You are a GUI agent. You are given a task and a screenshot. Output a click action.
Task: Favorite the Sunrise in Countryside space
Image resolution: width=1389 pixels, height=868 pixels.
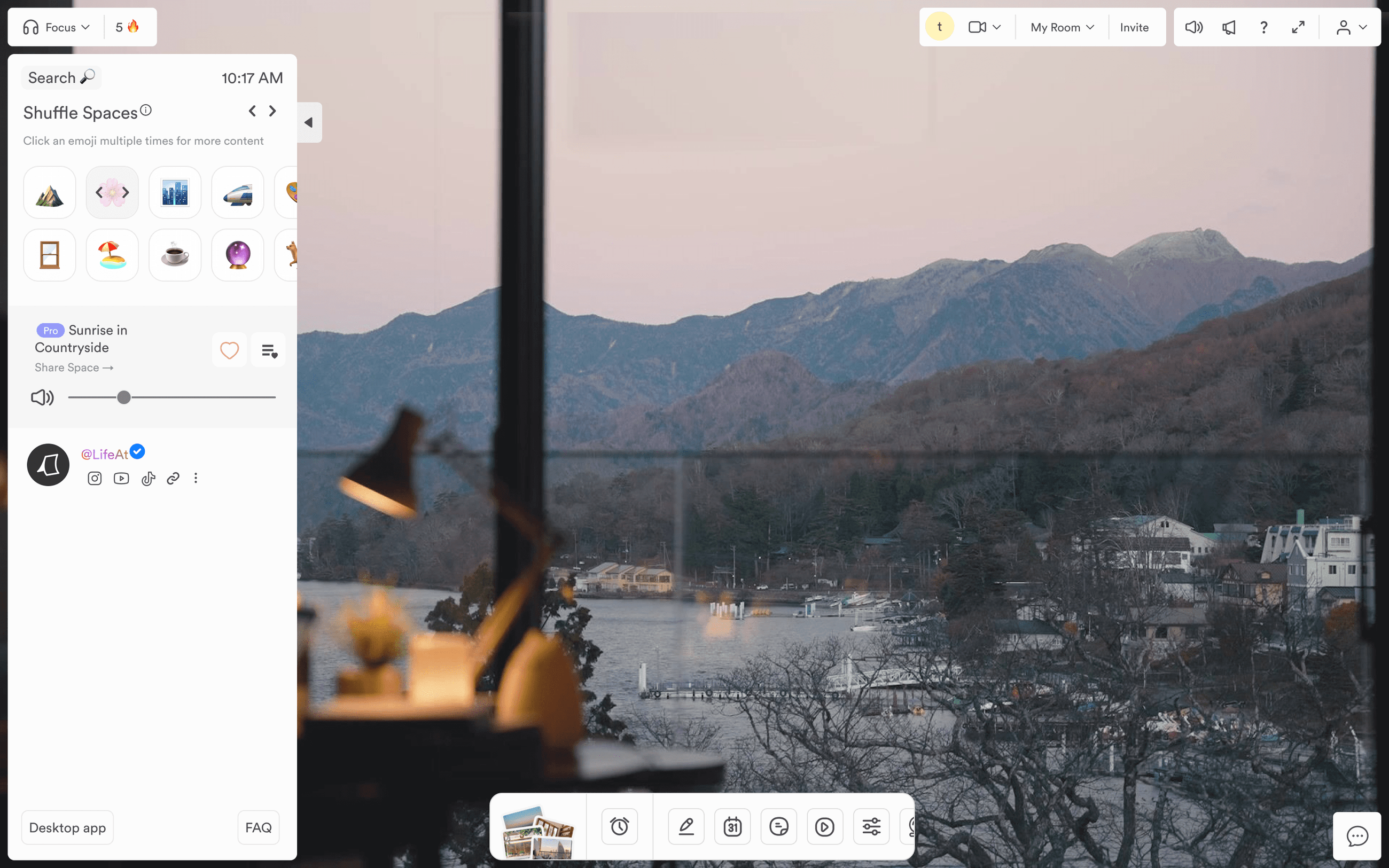pyautogui.click(x=229, y=350)
